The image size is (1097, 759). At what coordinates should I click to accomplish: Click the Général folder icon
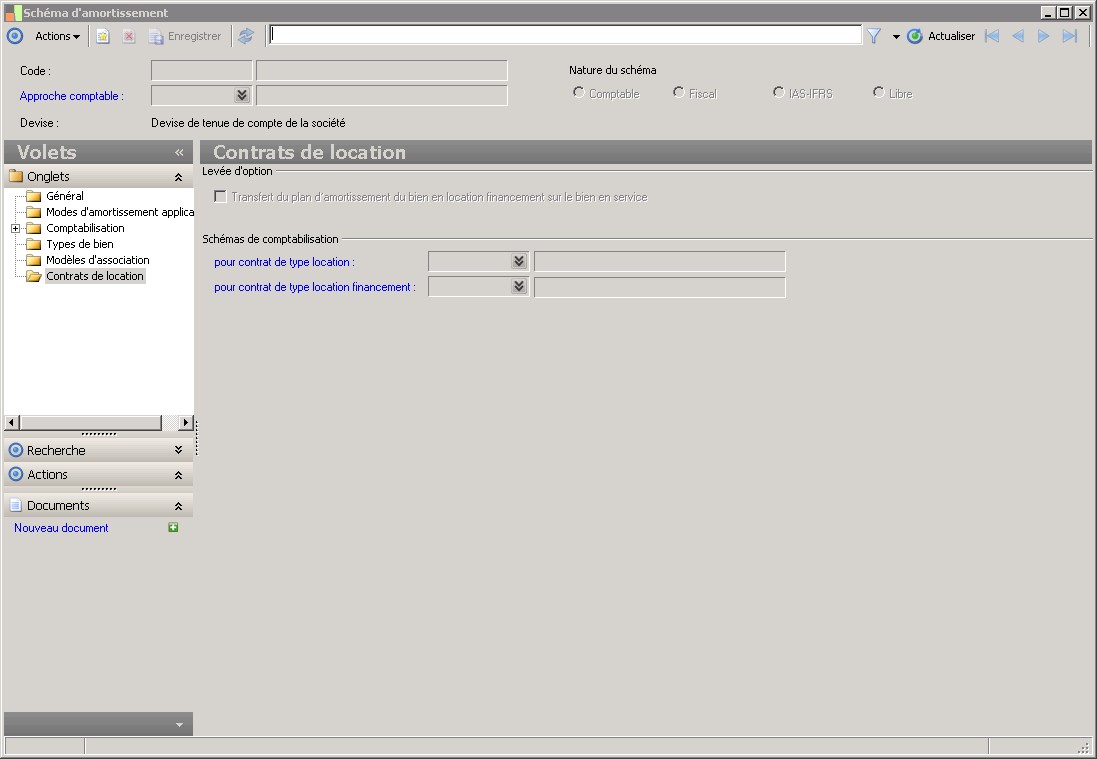pyautogui.click(x=34, y=197)
